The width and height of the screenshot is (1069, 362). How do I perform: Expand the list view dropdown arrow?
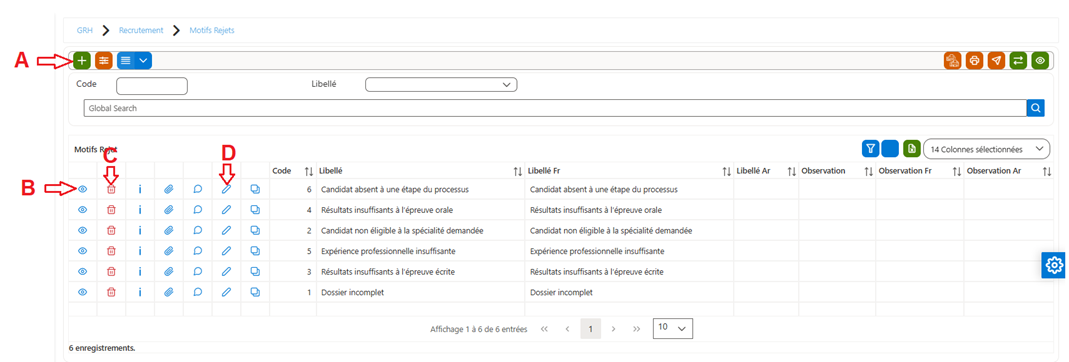143,61
